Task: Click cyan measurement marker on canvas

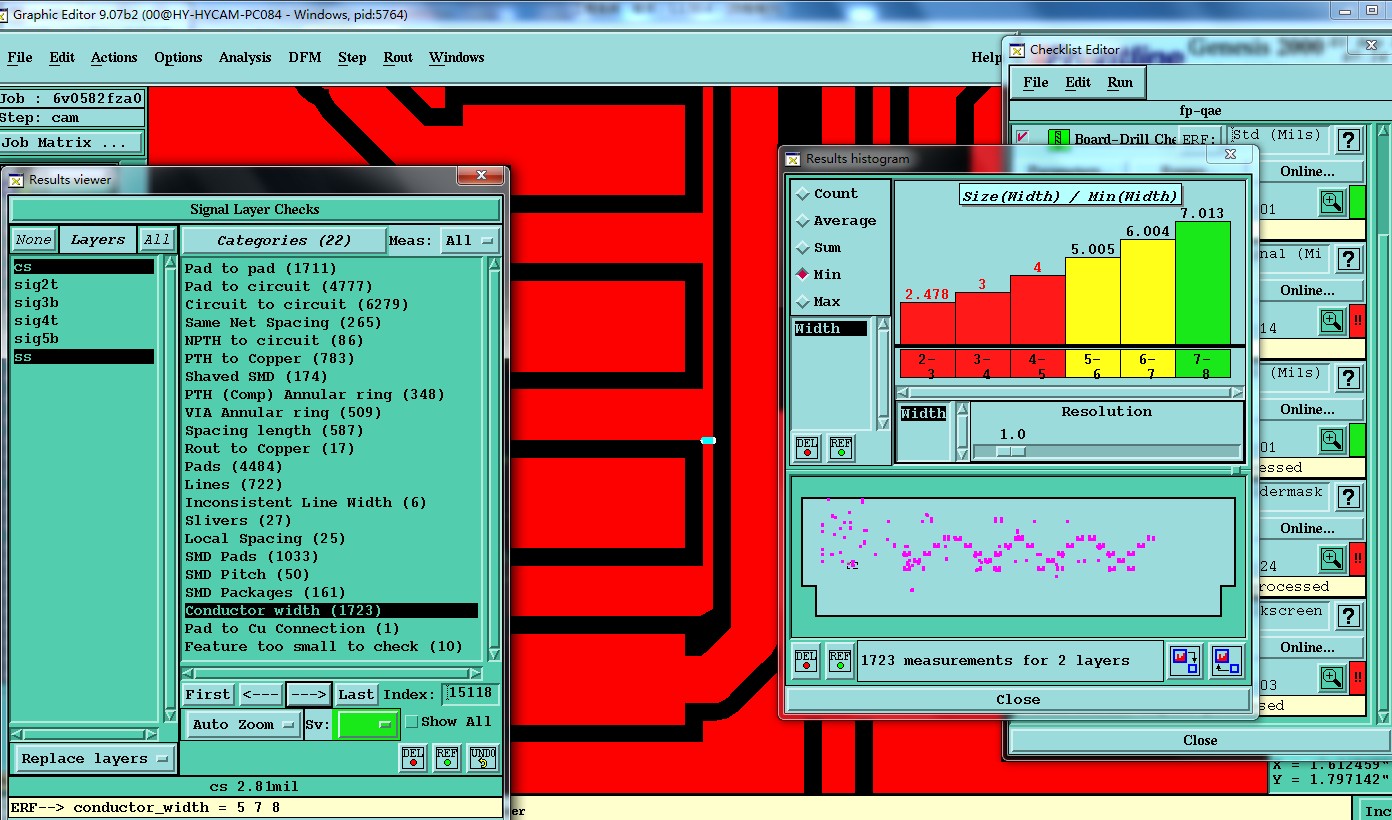Action: 708,440
